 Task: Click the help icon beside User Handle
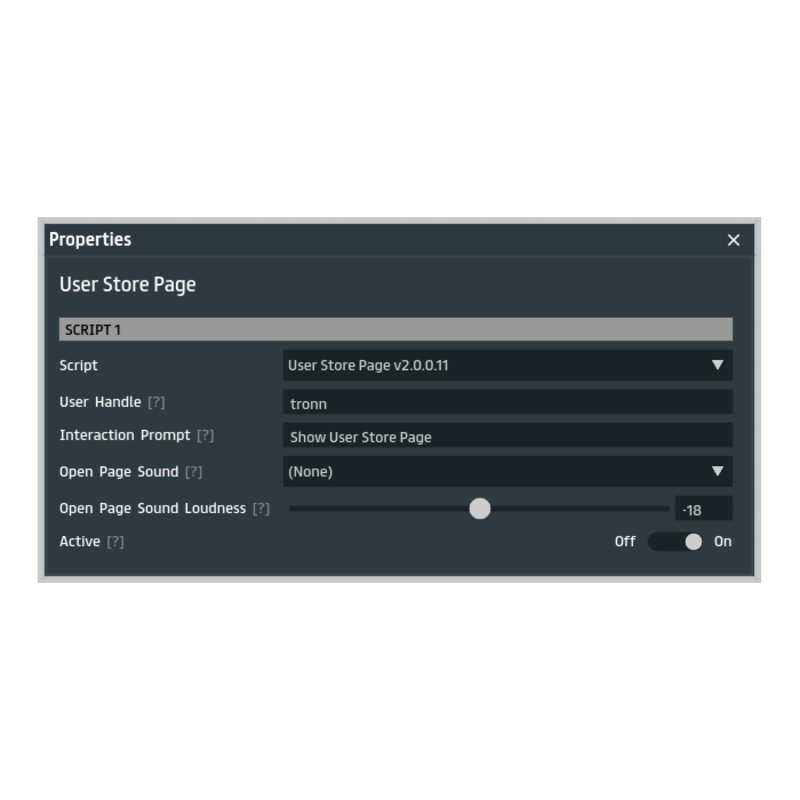(156, 402)
